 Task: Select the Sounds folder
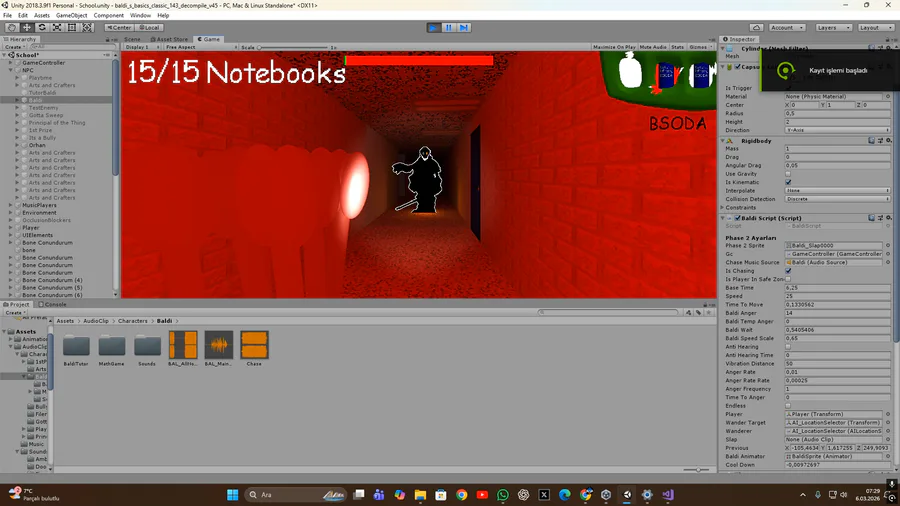(147, 349)
